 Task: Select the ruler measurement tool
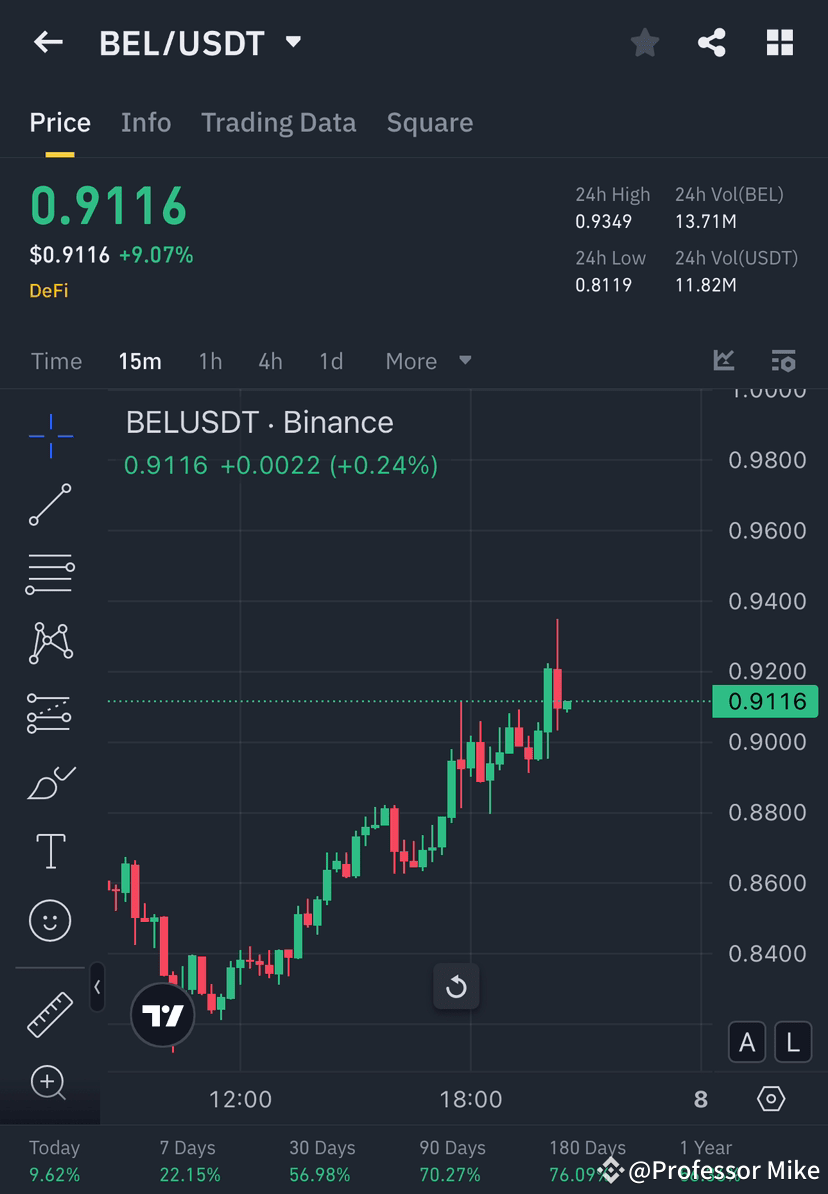pos(50,1013)
